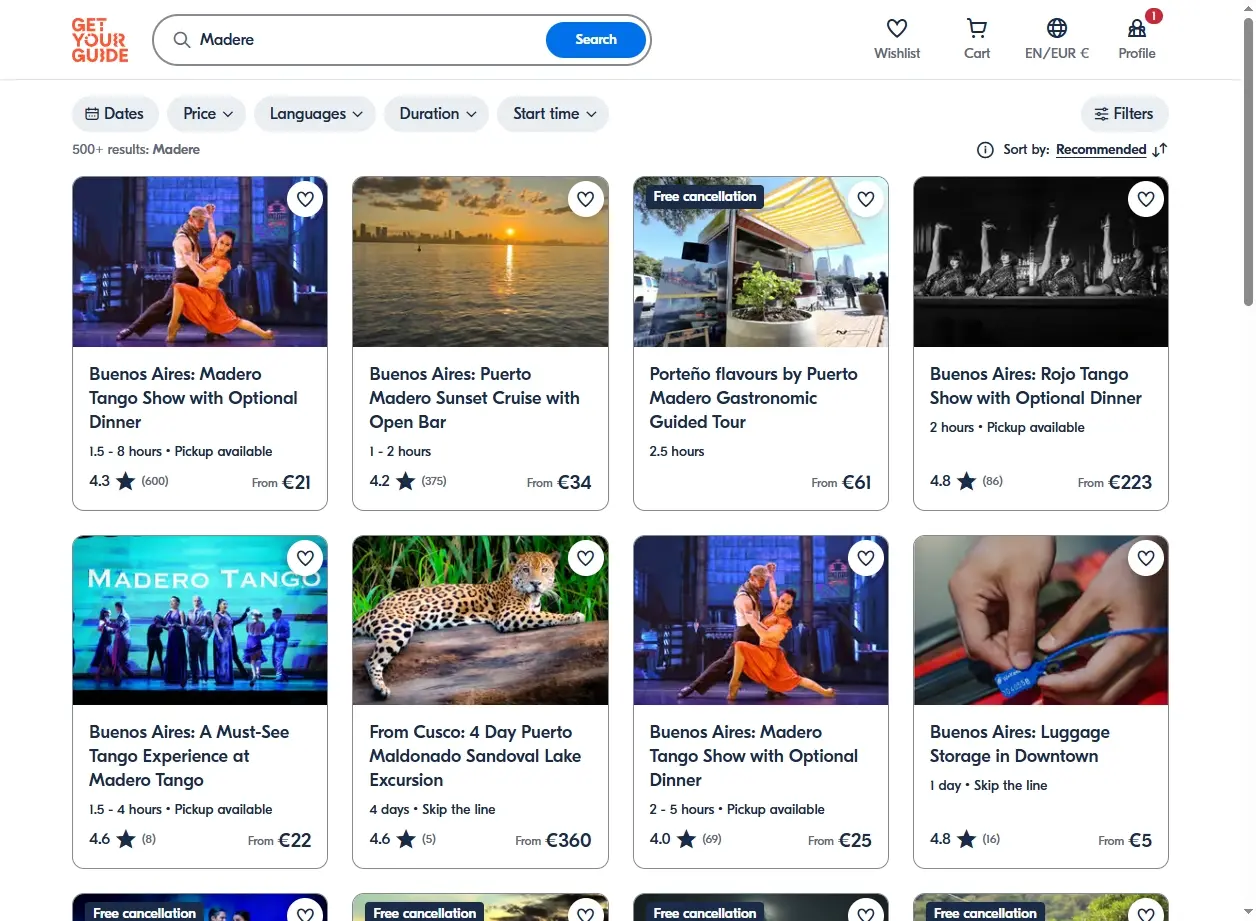
Task: Click the sort order arrows icon
Action: [1160, 150]
